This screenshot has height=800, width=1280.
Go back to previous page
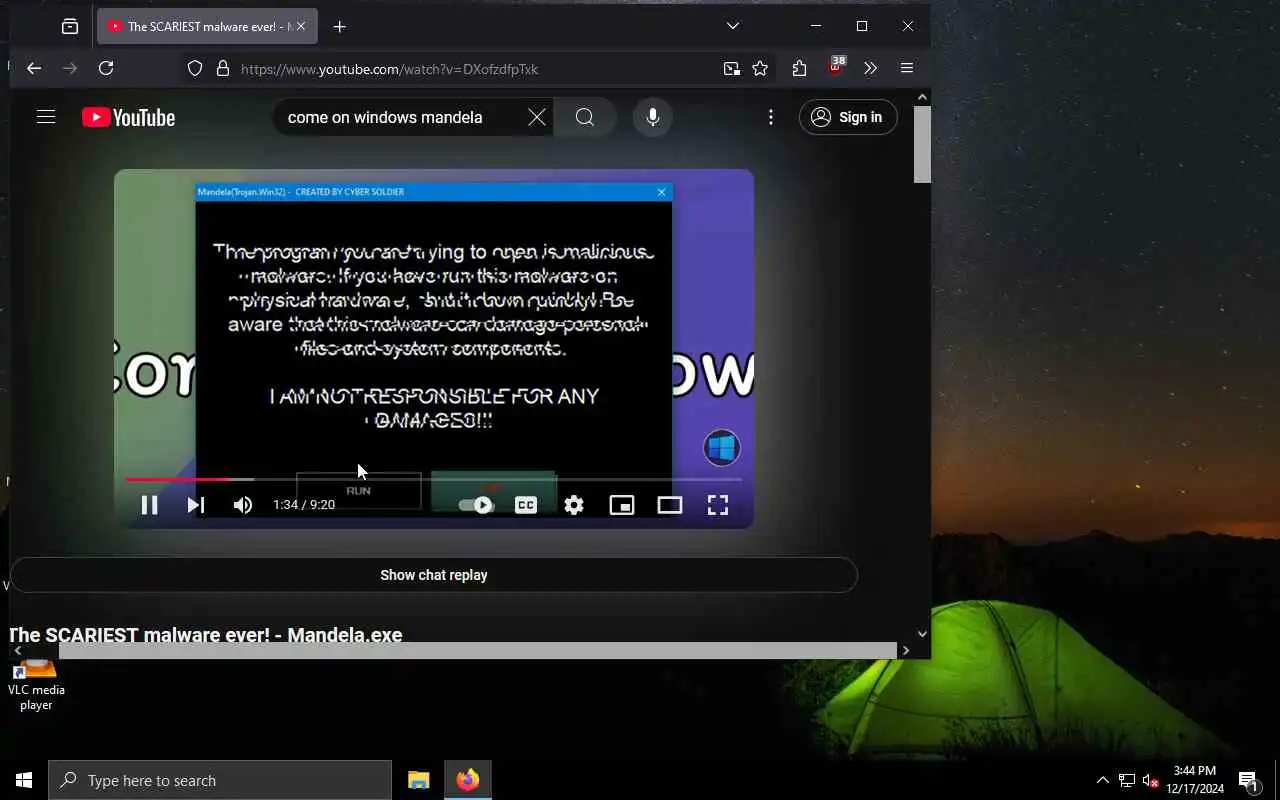pos(34,69)
